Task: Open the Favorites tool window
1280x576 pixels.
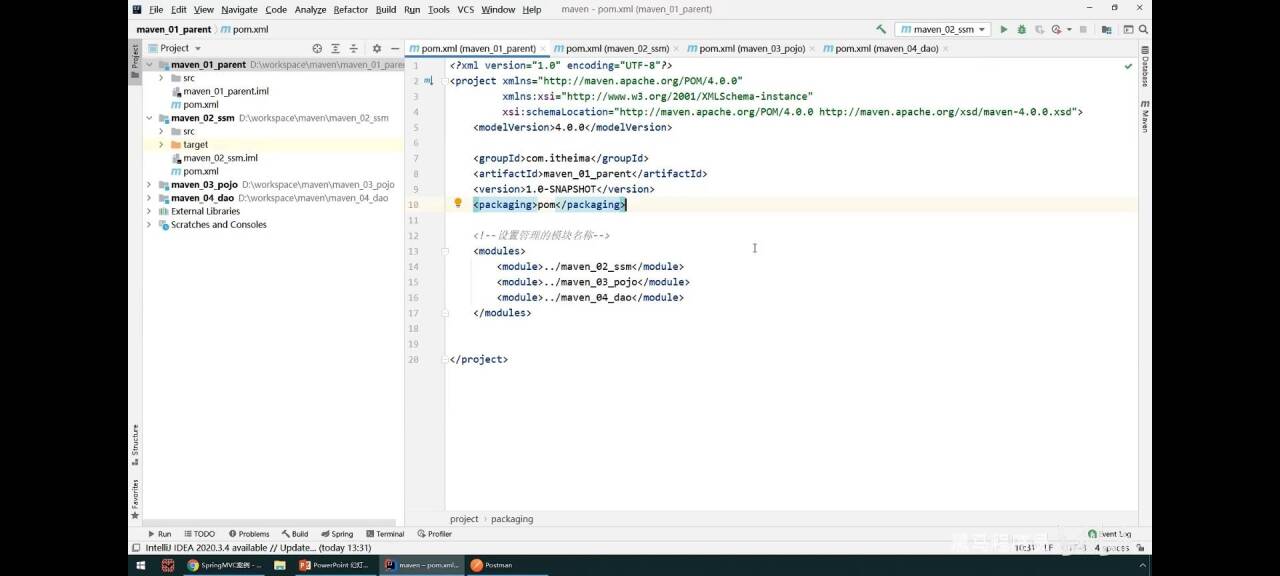Action: [x=135, y=498]
